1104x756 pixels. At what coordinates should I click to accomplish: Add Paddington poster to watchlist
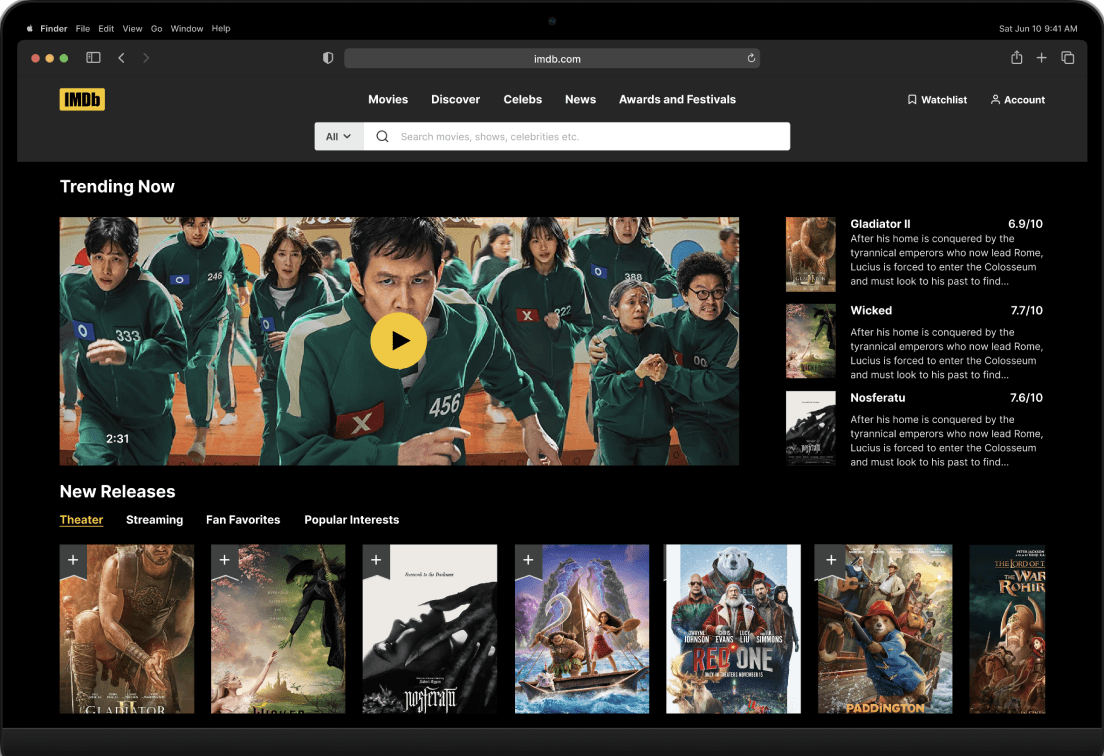tap(831, 561)
